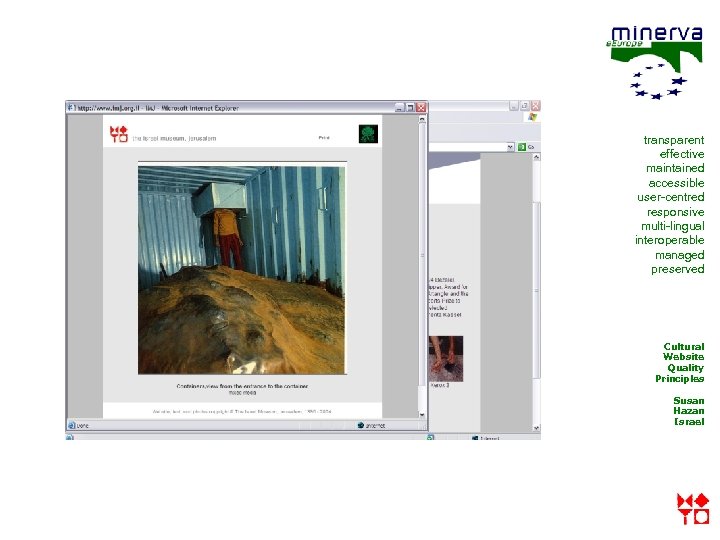Click the caption under the feet thumbnail
Viewport: 720px width, 540px height.
(439, 386)
